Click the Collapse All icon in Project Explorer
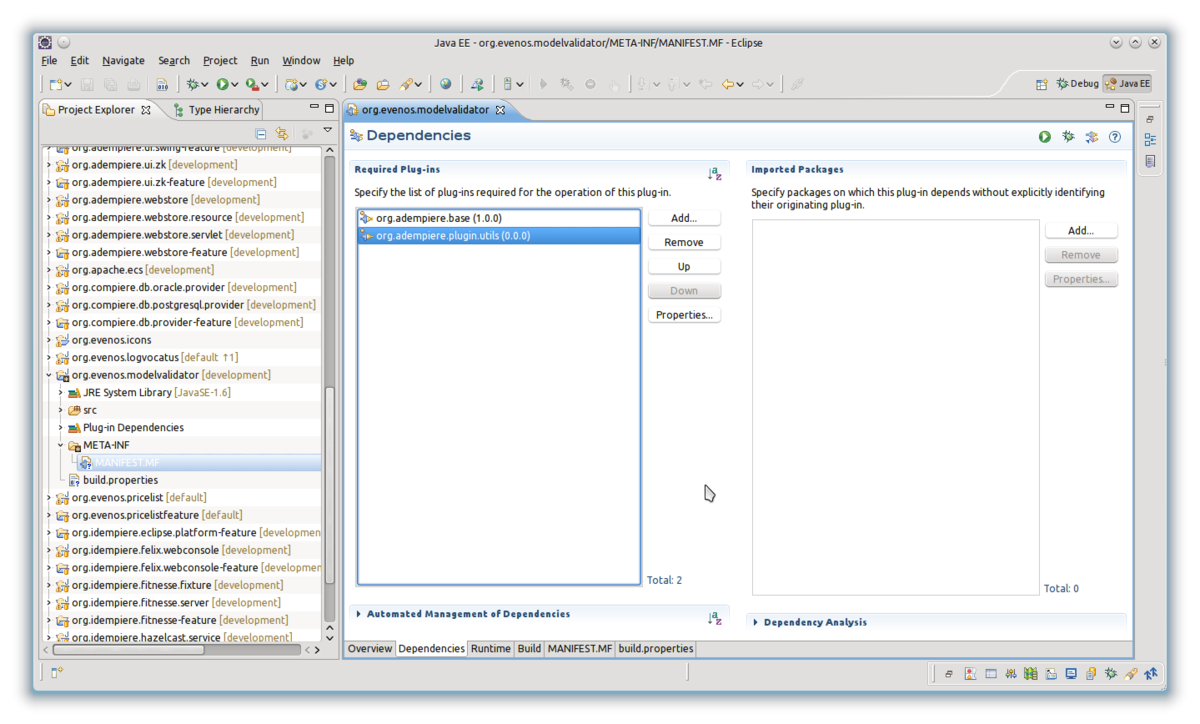Image resolution: width=1200 pixels, height=724 pixels. tap(261, 133)
